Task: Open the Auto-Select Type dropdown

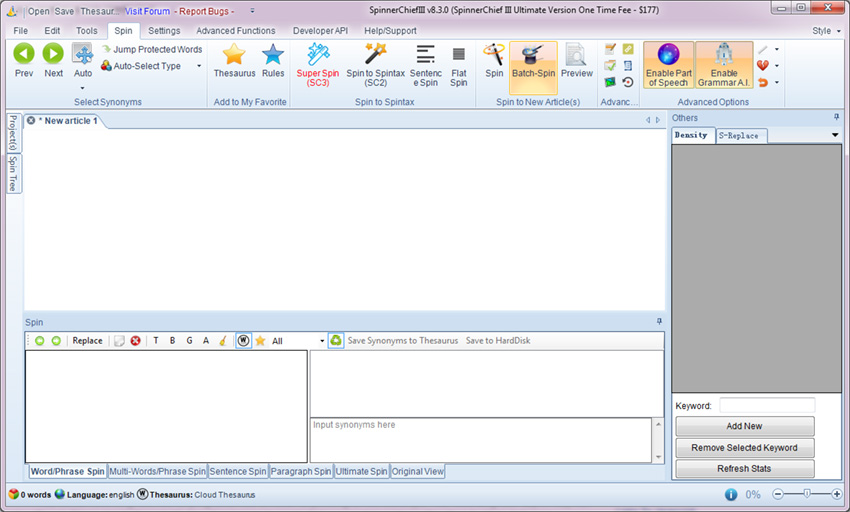Action: (x=199, y=66)
